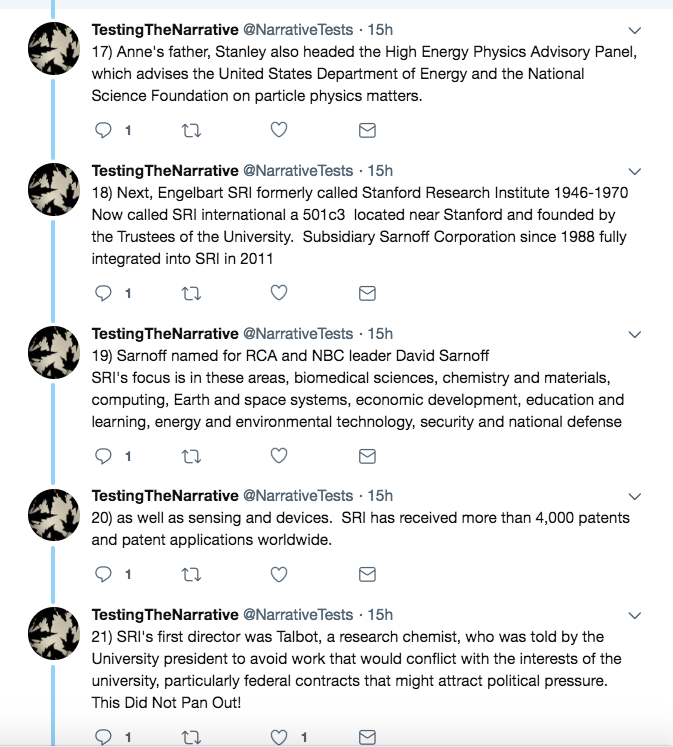
Task: Open TestingTheNarrative name on tweet 20
Action: (x=165, y=495)
